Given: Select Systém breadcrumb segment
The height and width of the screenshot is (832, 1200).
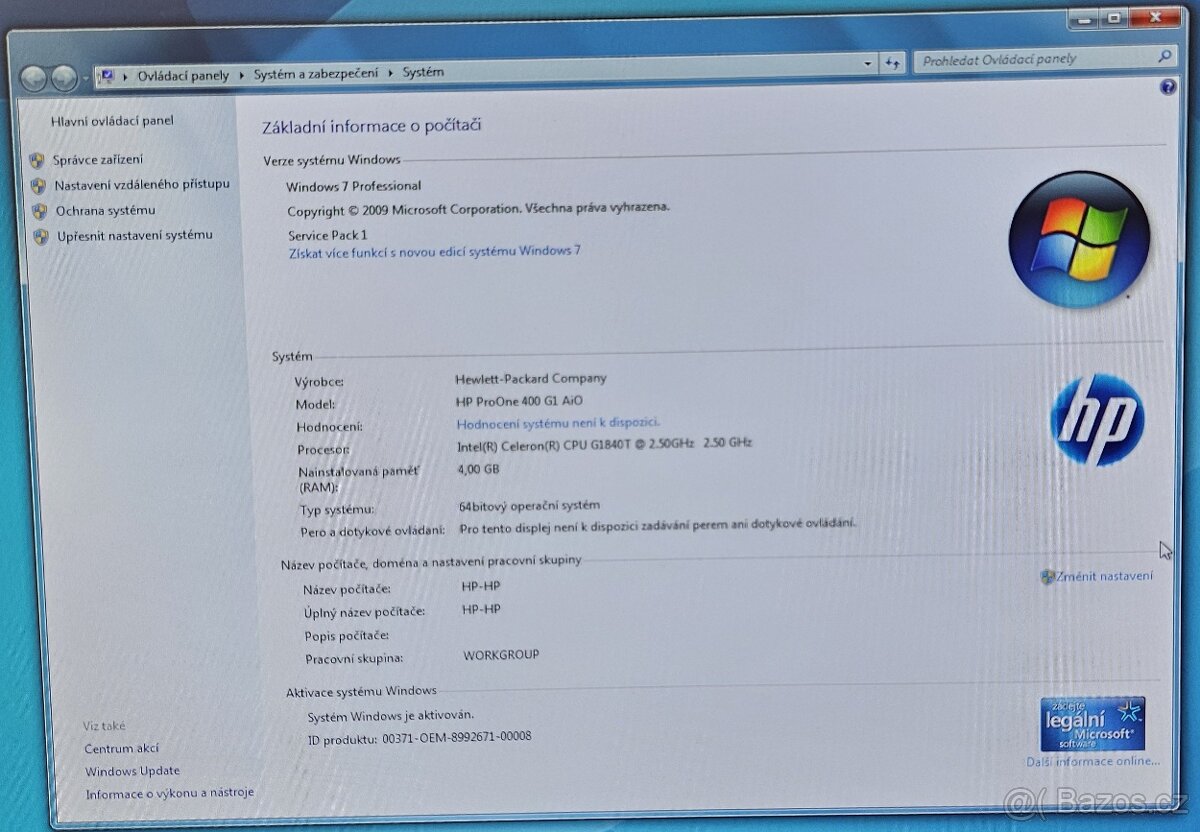Looking at the screenshot, I should [x=423, y=72].
